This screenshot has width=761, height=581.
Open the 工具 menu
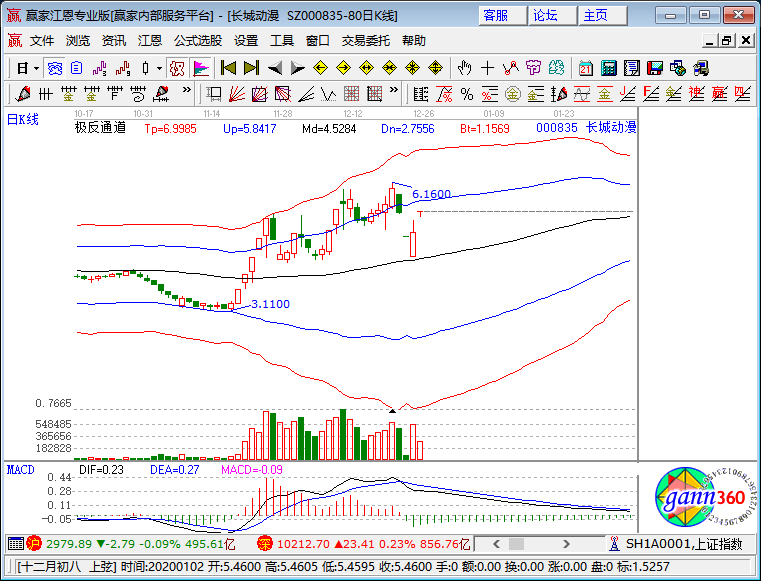click(x=282, y=41)
